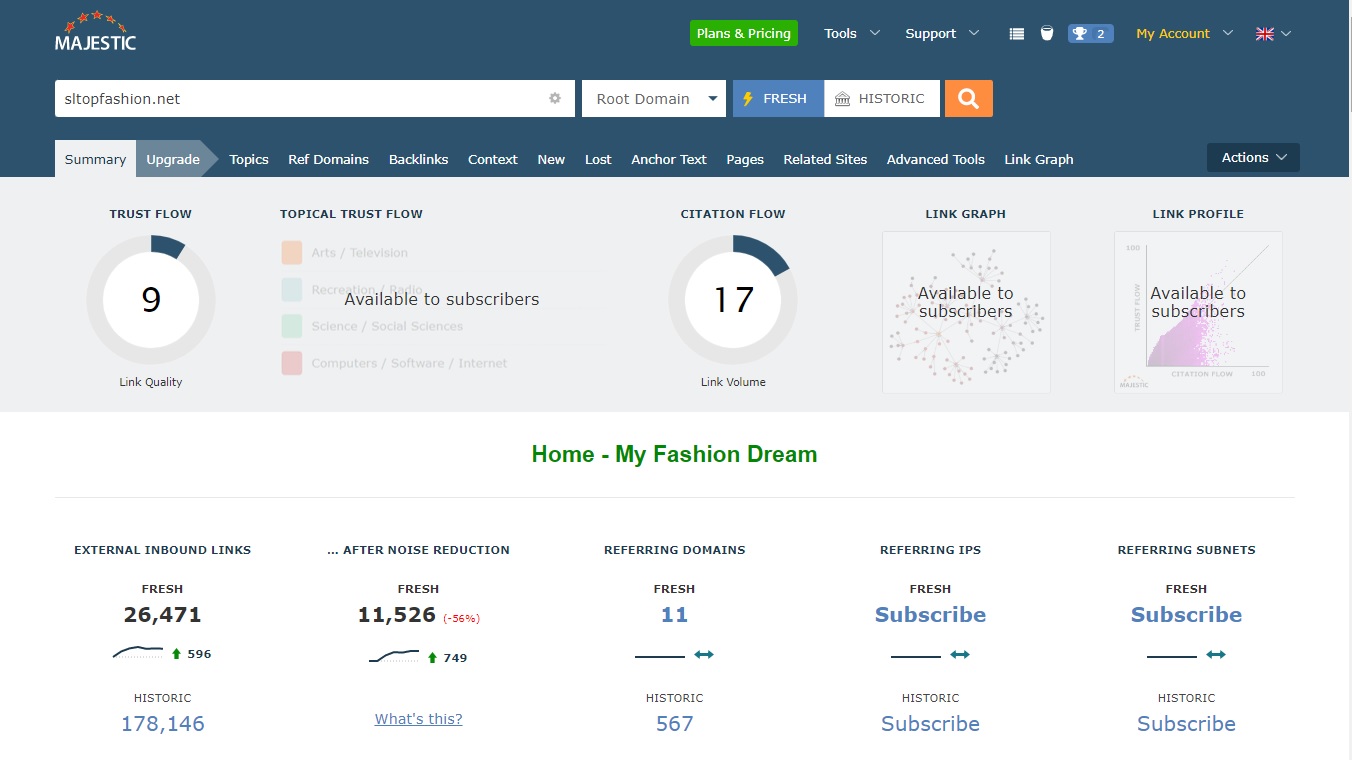The width and height of the screenshot is (1352, 760).
Task: Open the list icon in header
Action: coord(1017,33)
